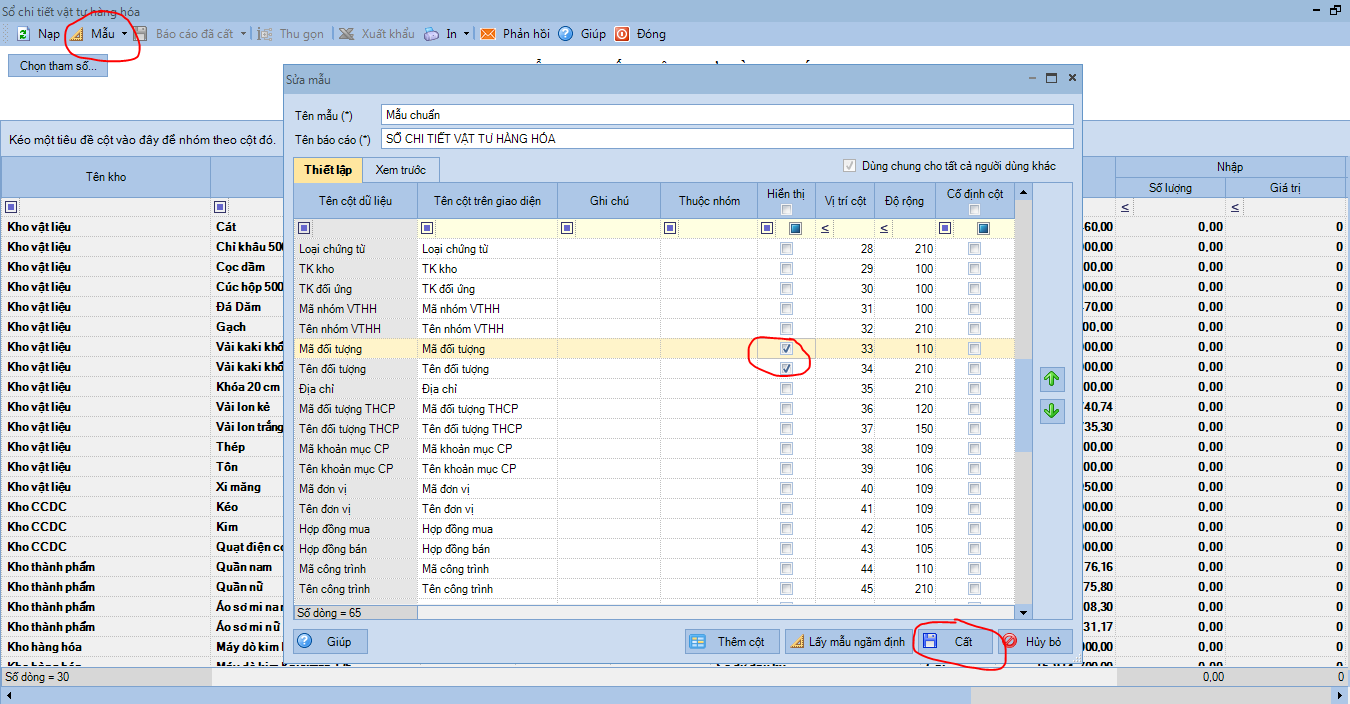Open the In print dropdown arrow

[466, 34]
